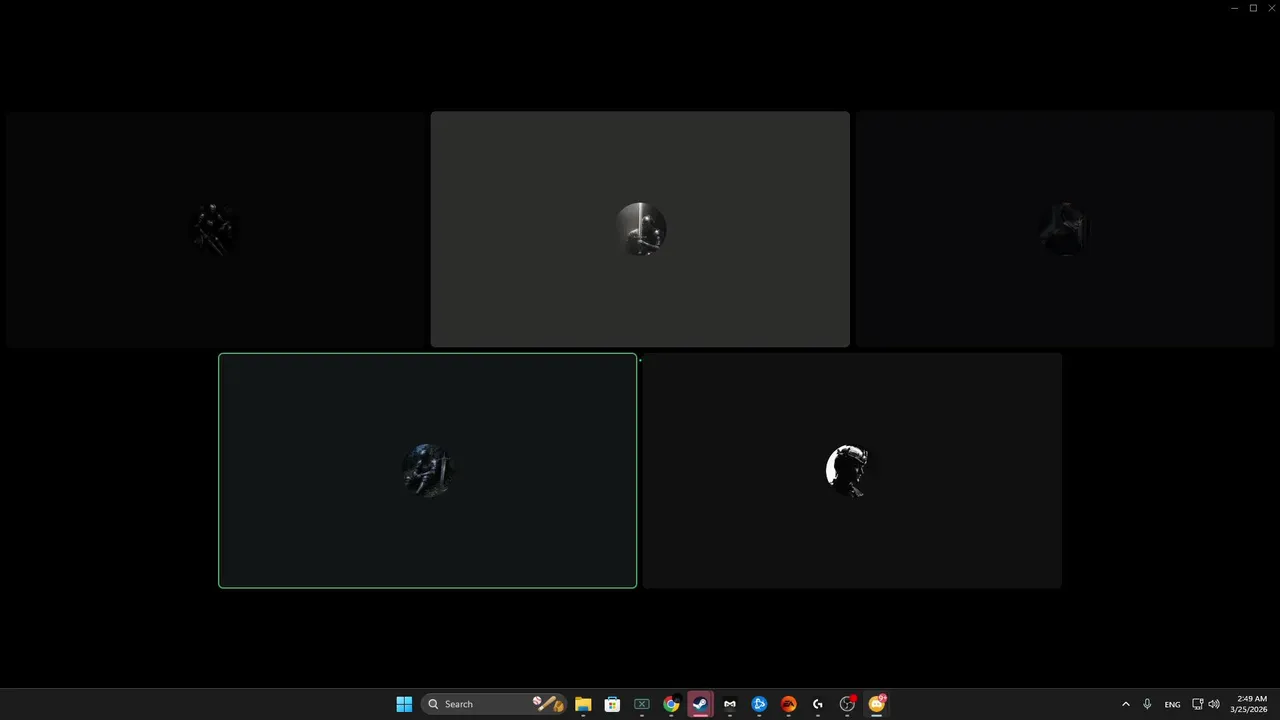This screenshot has width=1280, height=720.
Task: Open the baseball search highlight icon
Action: coord(548,704)
